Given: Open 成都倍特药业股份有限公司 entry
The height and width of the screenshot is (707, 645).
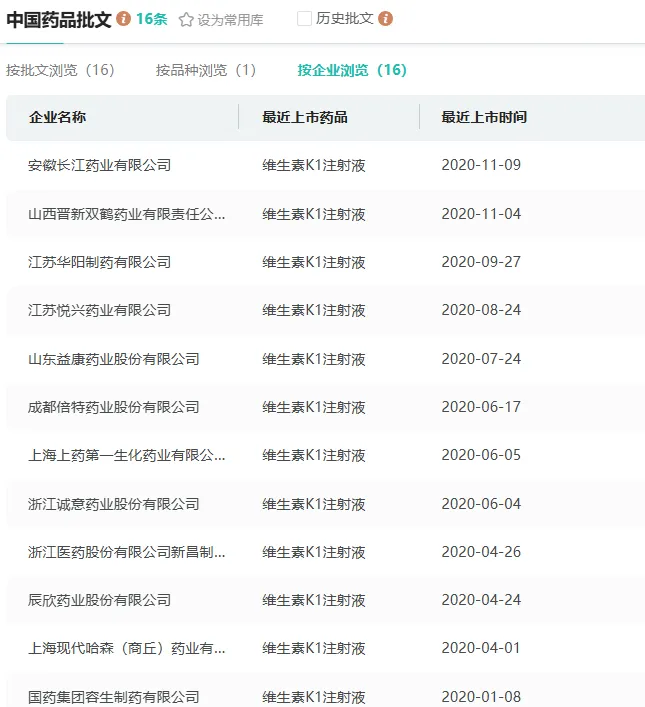Looking at the screenshot, I should (114, 407).
